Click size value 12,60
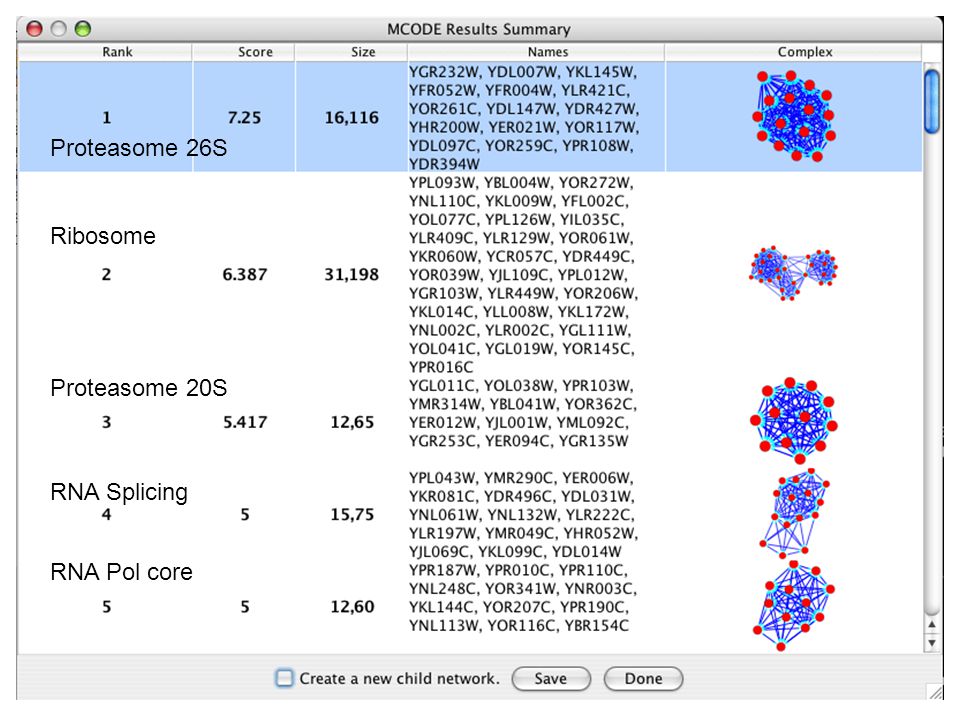This screenshot has width=960, height=720. [351, 607]
